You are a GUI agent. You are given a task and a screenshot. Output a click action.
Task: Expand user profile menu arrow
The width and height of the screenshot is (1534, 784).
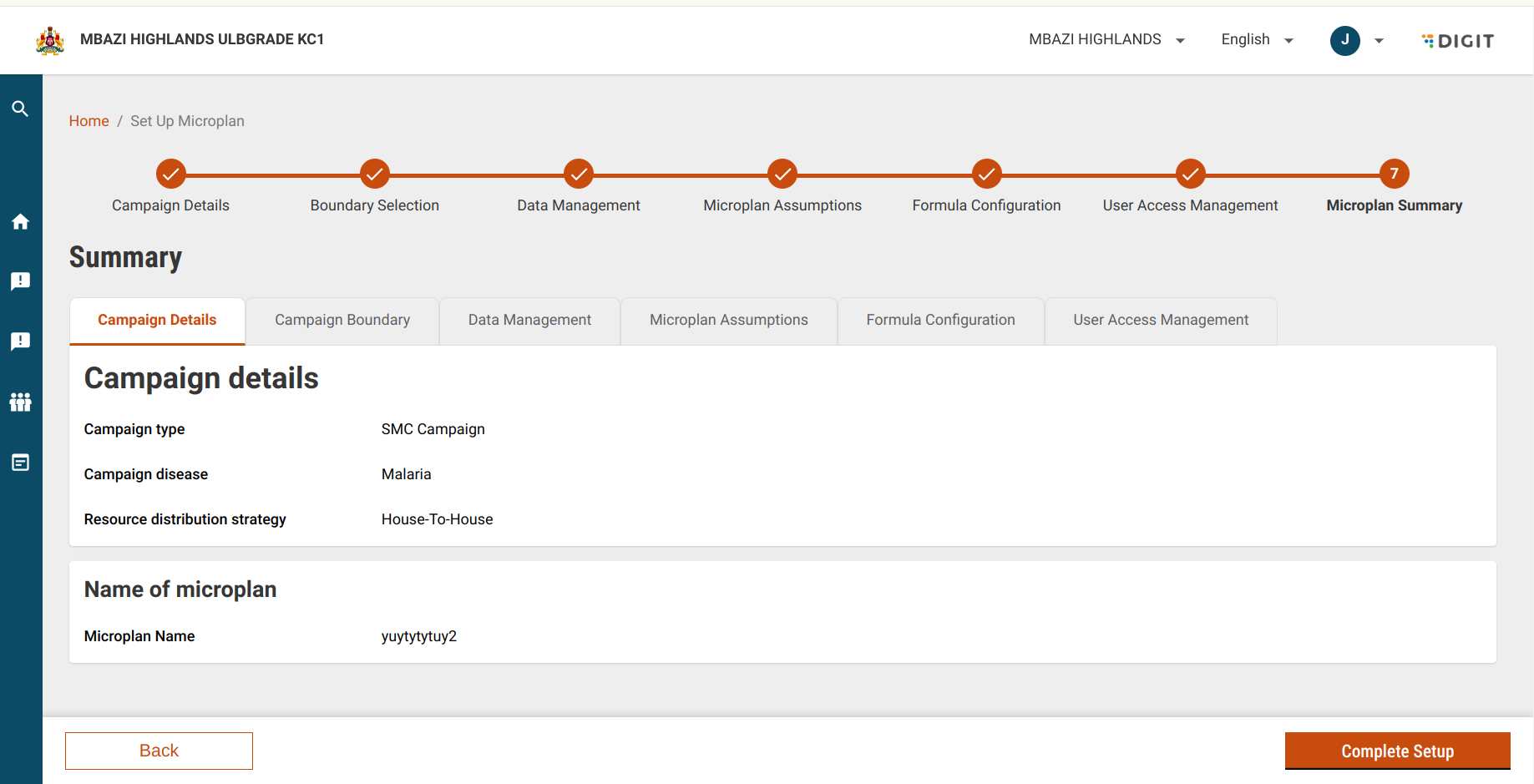point(1379,40)
